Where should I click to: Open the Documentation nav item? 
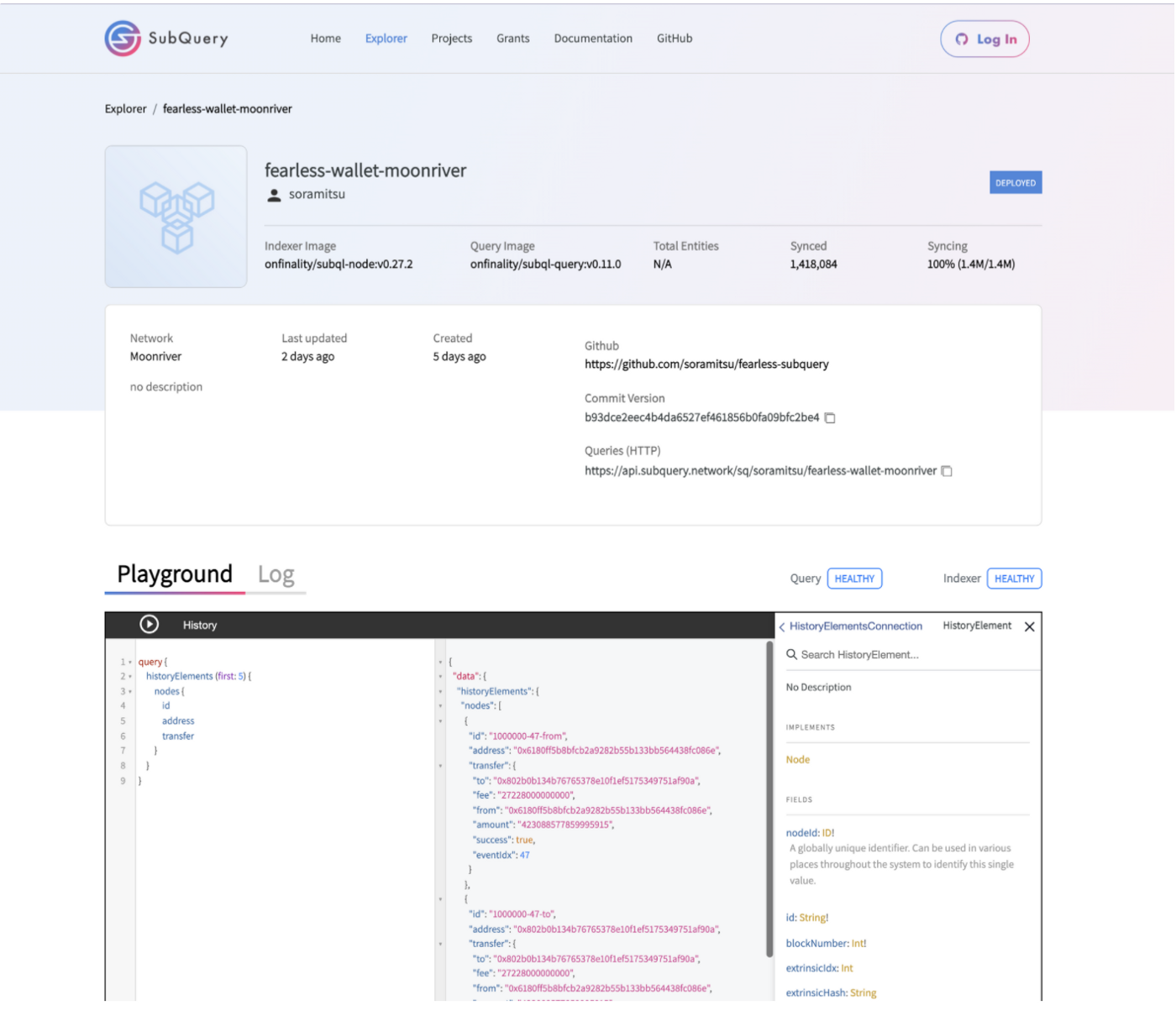[593, 39]
